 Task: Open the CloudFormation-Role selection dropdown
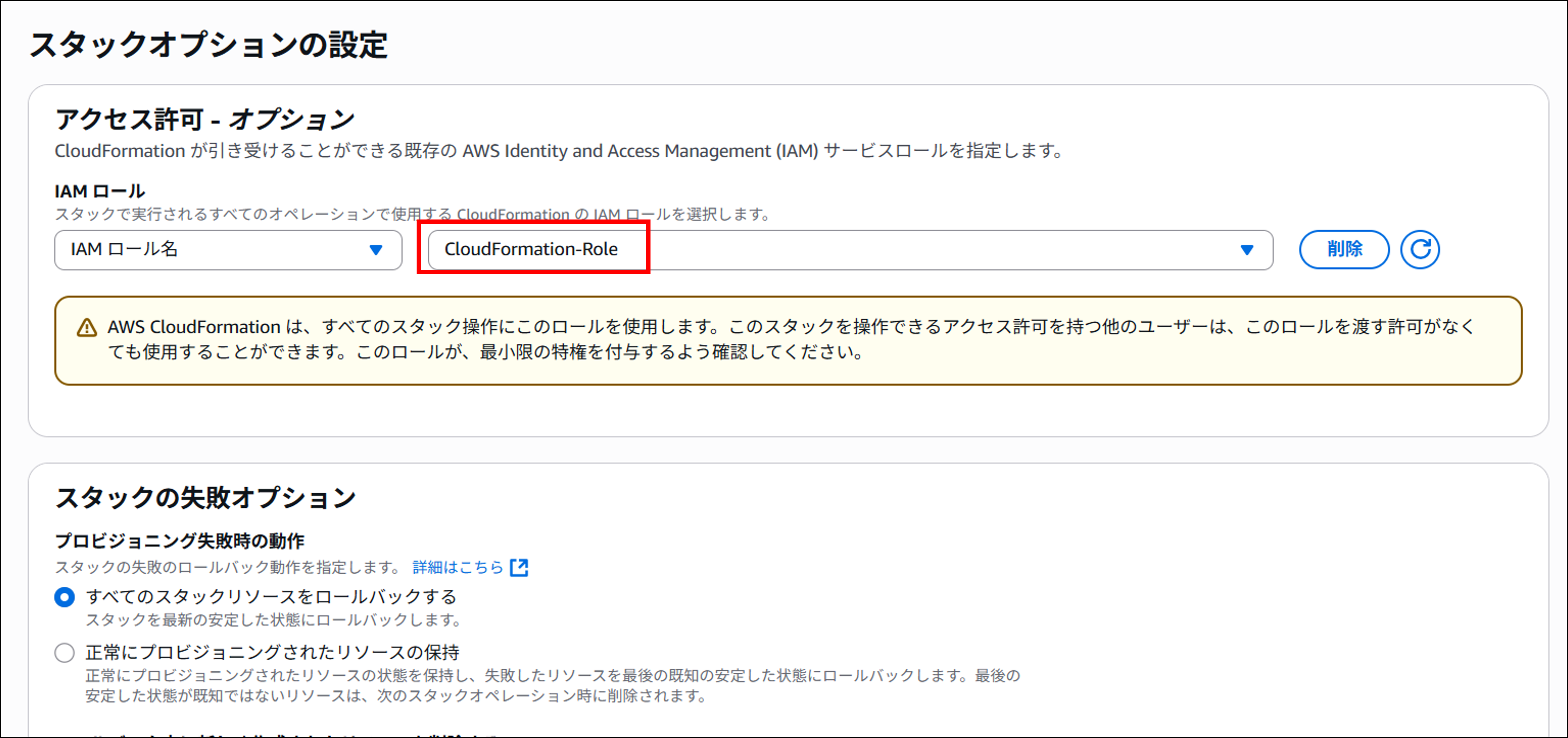(x=850, y=250)
